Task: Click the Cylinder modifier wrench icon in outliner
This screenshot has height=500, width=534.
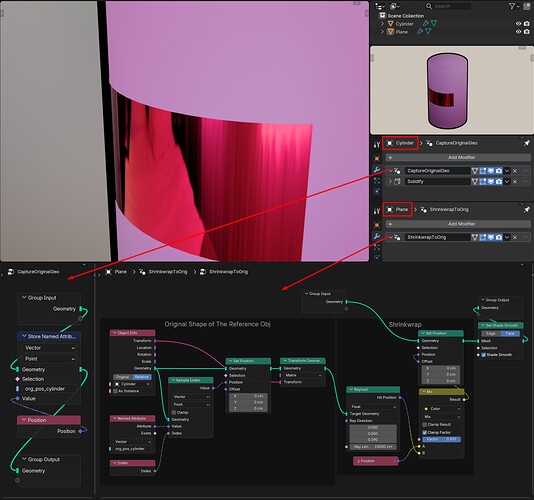Action: pos(426,24)
